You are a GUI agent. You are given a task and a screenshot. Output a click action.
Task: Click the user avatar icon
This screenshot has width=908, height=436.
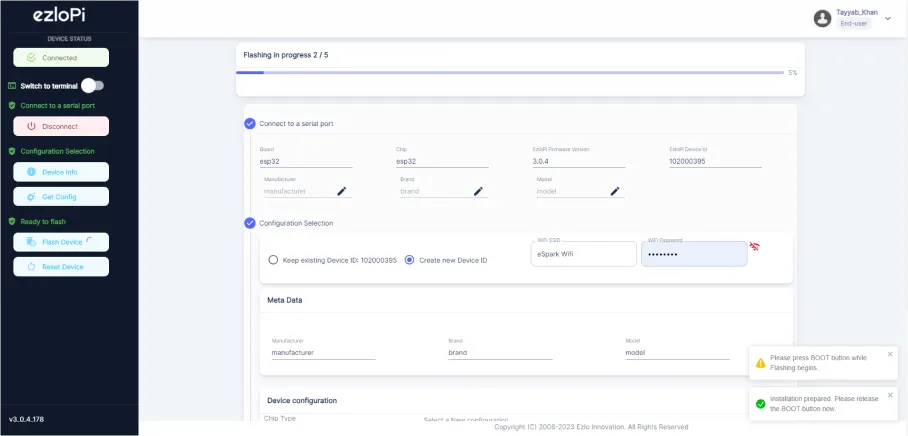[822, 19]
